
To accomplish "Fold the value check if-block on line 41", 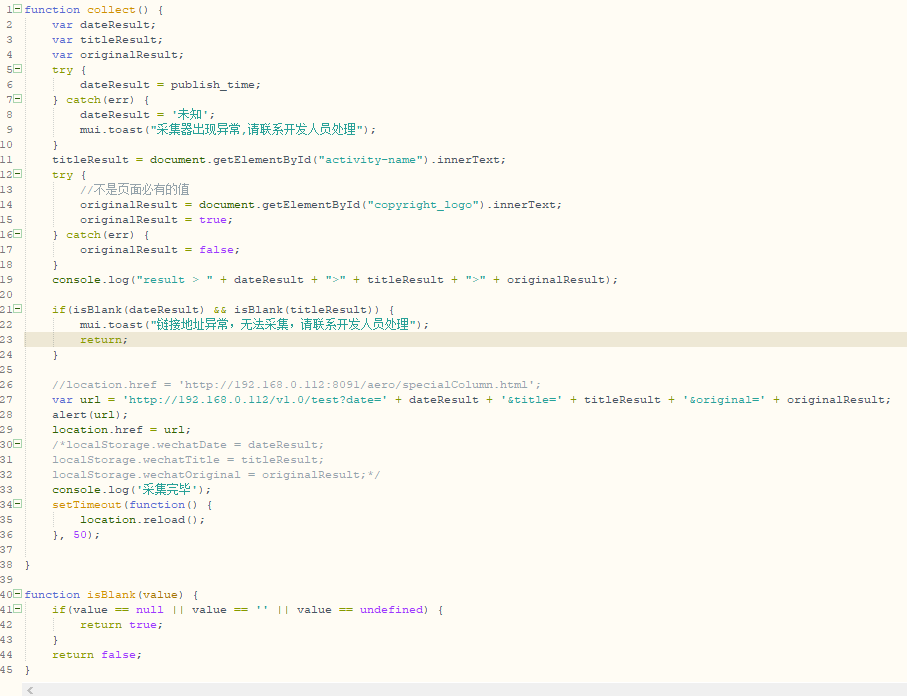I will [17, 609].
